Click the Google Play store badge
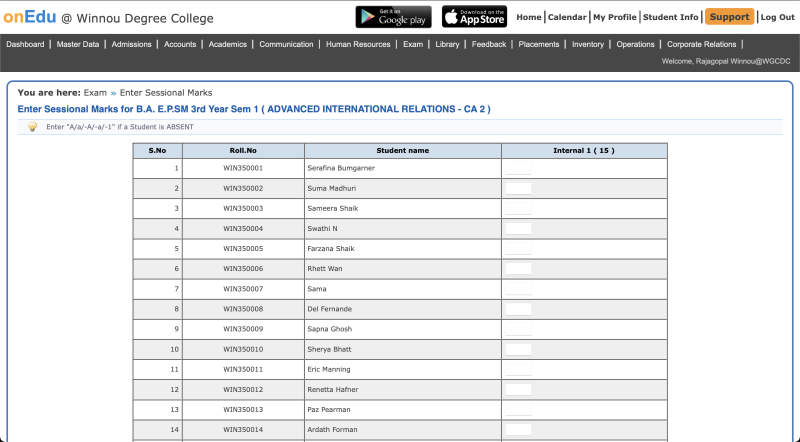The width and height of the screenshot is (800, 442). click(393, 17)
